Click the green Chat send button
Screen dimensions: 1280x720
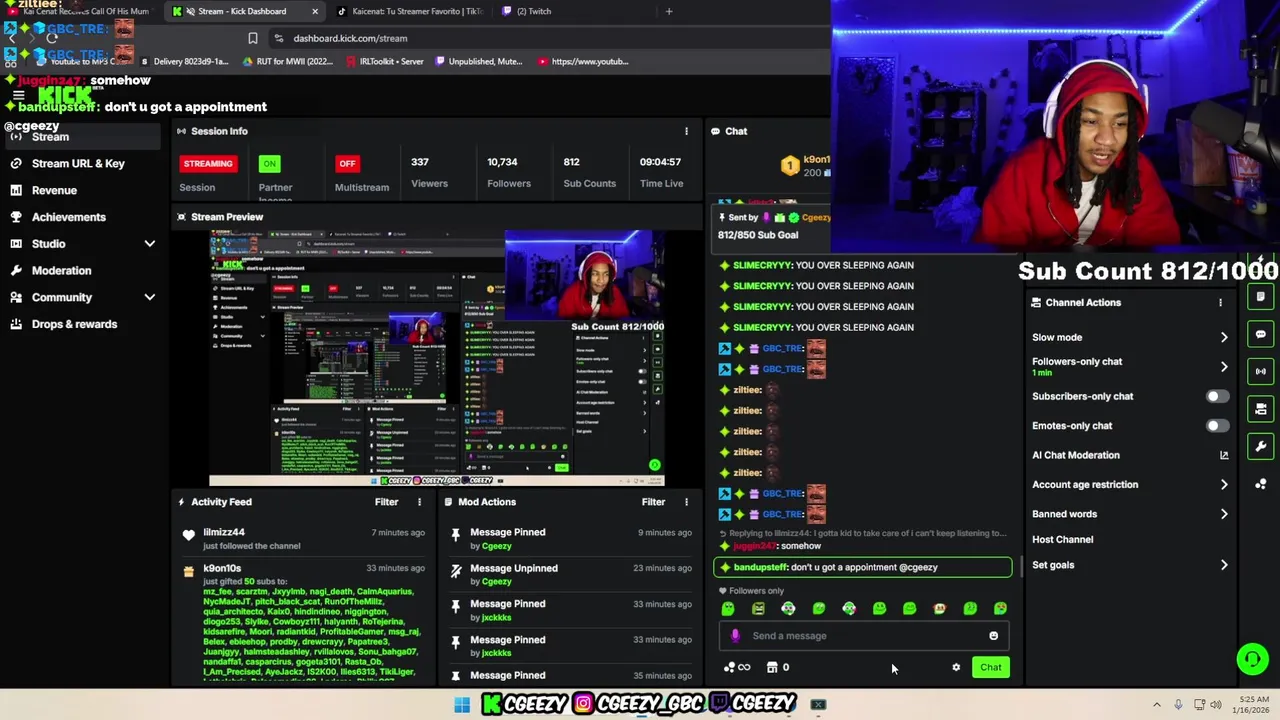[990, 667]
